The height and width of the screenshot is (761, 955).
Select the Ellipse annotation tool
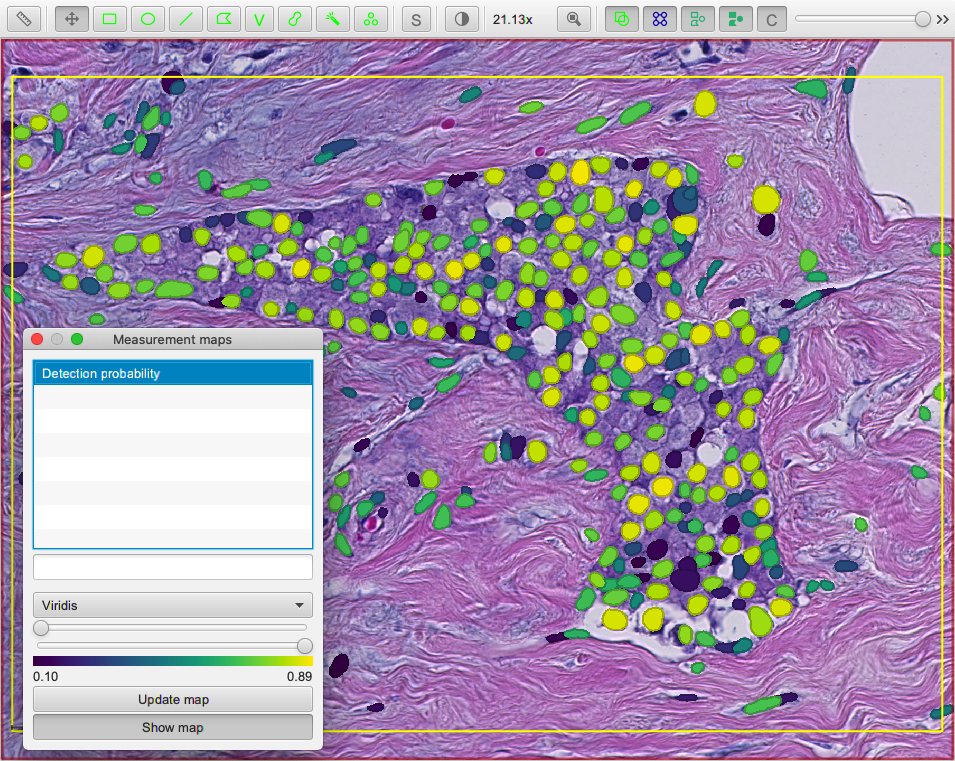148,19
